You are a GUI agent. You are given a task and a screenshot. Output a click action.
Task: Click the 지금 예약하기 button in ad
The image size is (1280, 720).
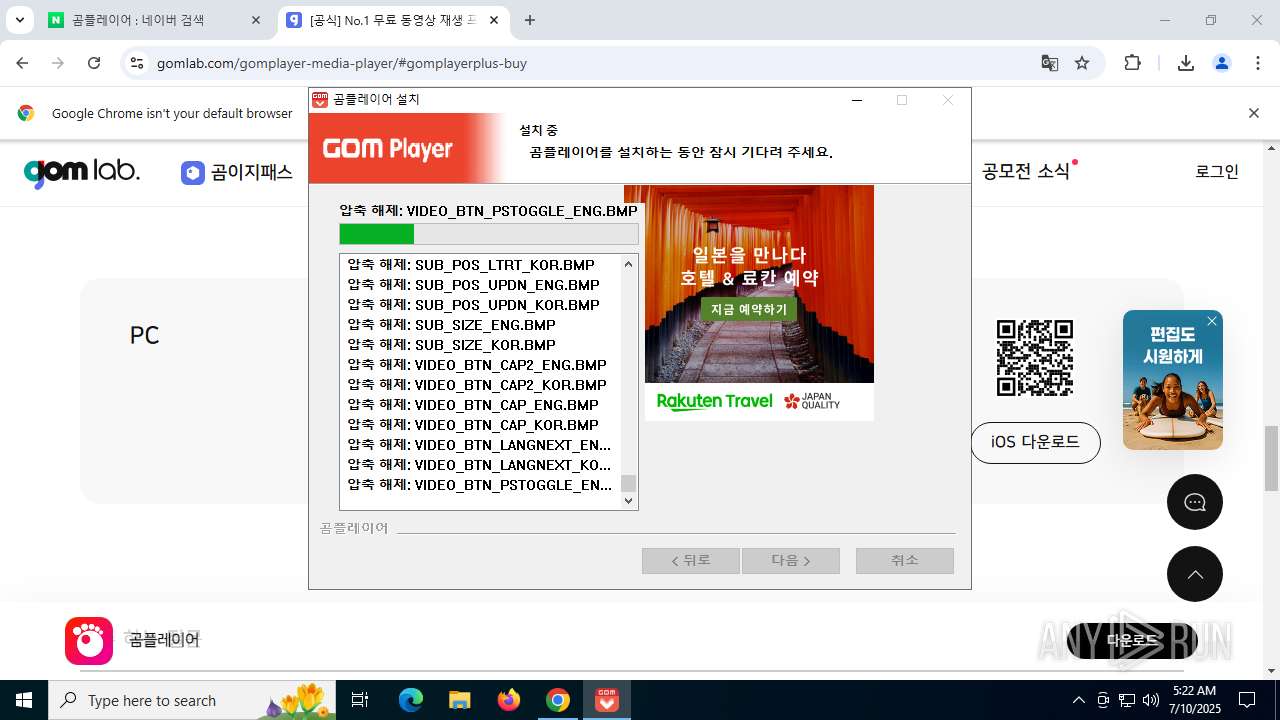749,309
